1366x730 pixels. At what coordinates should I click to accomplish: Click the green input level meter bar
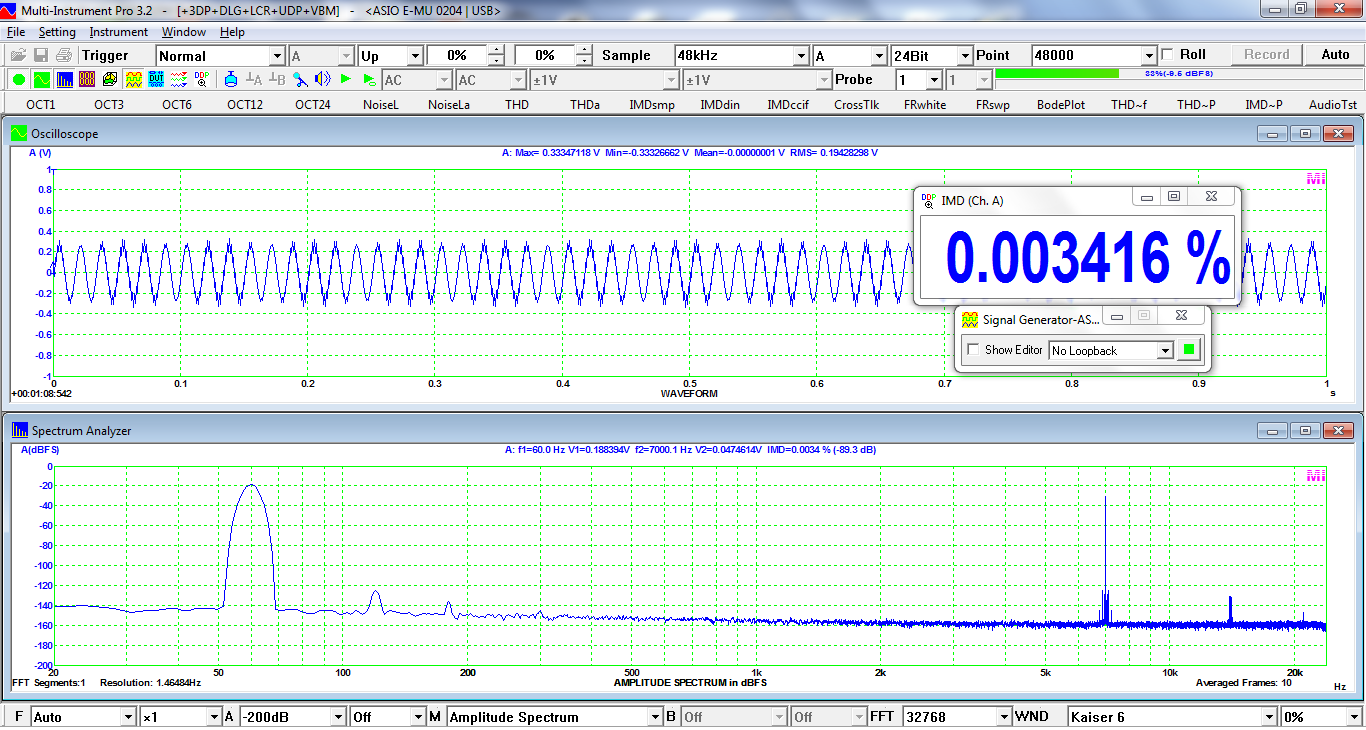[1057, 74]
